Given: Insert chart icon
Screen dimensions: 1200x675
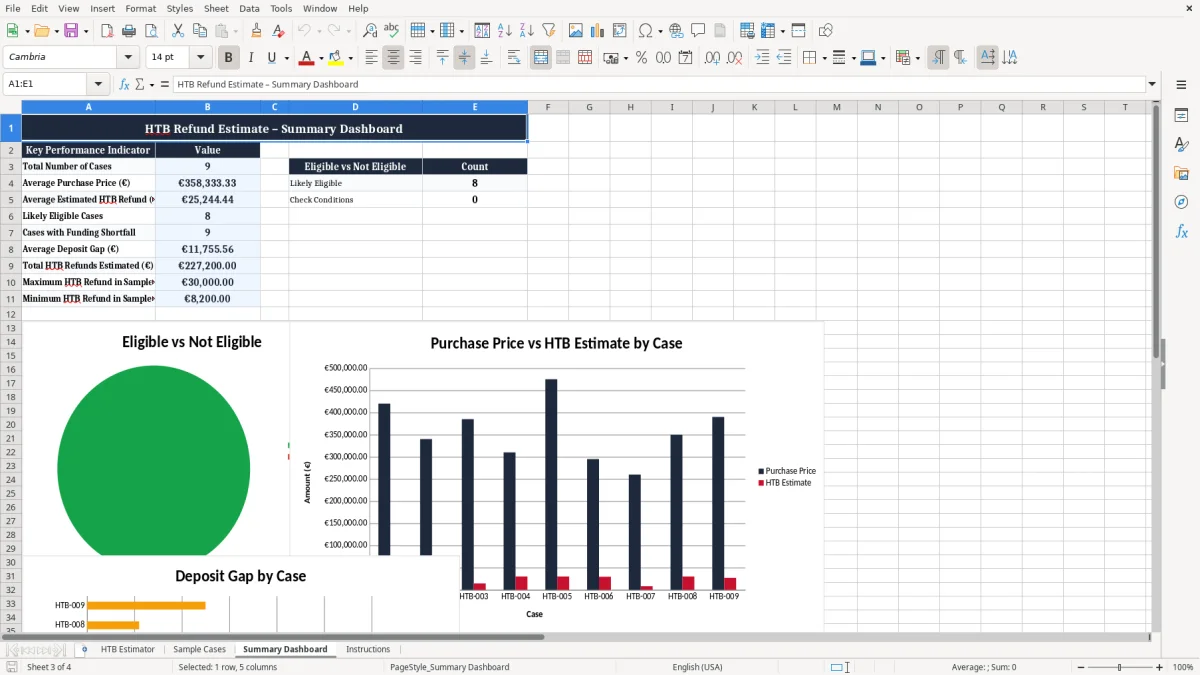Looking at the screenshot, I should click(x=598, y=31).
